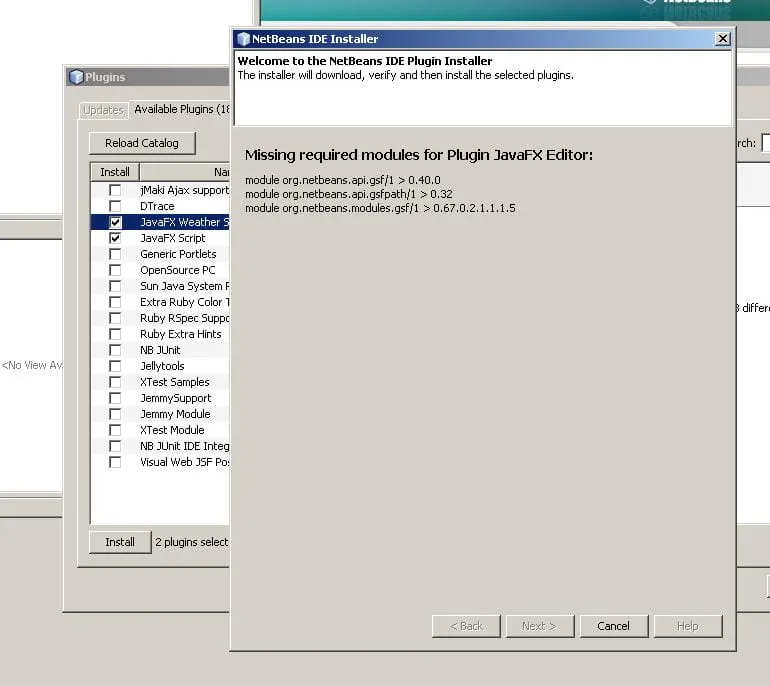Click the org.netbeans.api.gsfpath/1 module line
Image resolution: width=770 pixels, height=686 pixels.
tap(349, 194)
